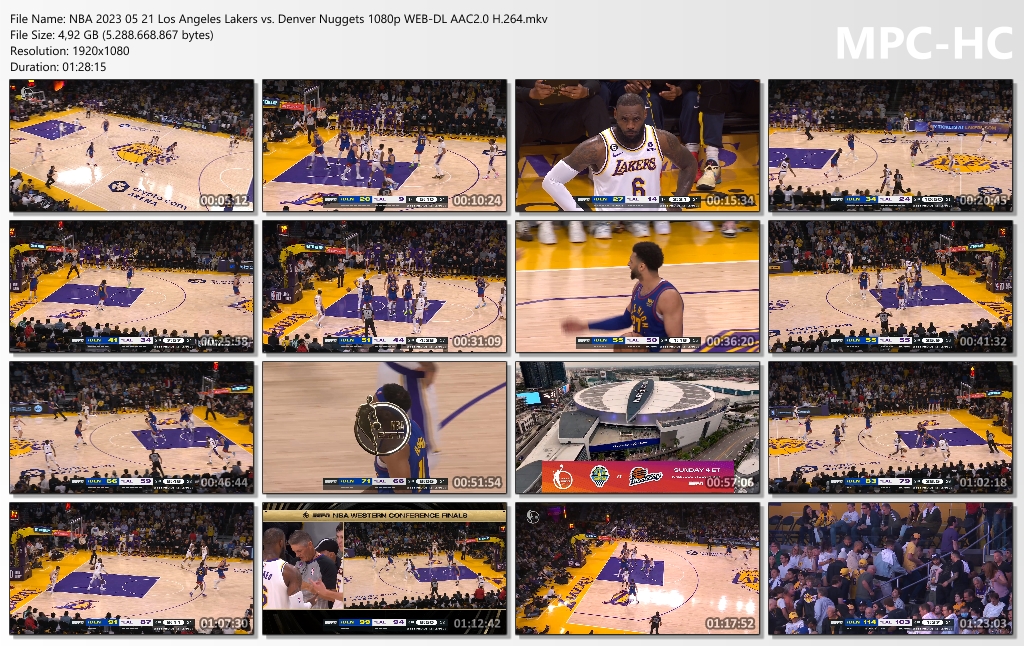Open the thumbnail at 01:02:18
The width and height of the screenshot is (1024, 646).
pyautogui.click(x=891, y=427)
